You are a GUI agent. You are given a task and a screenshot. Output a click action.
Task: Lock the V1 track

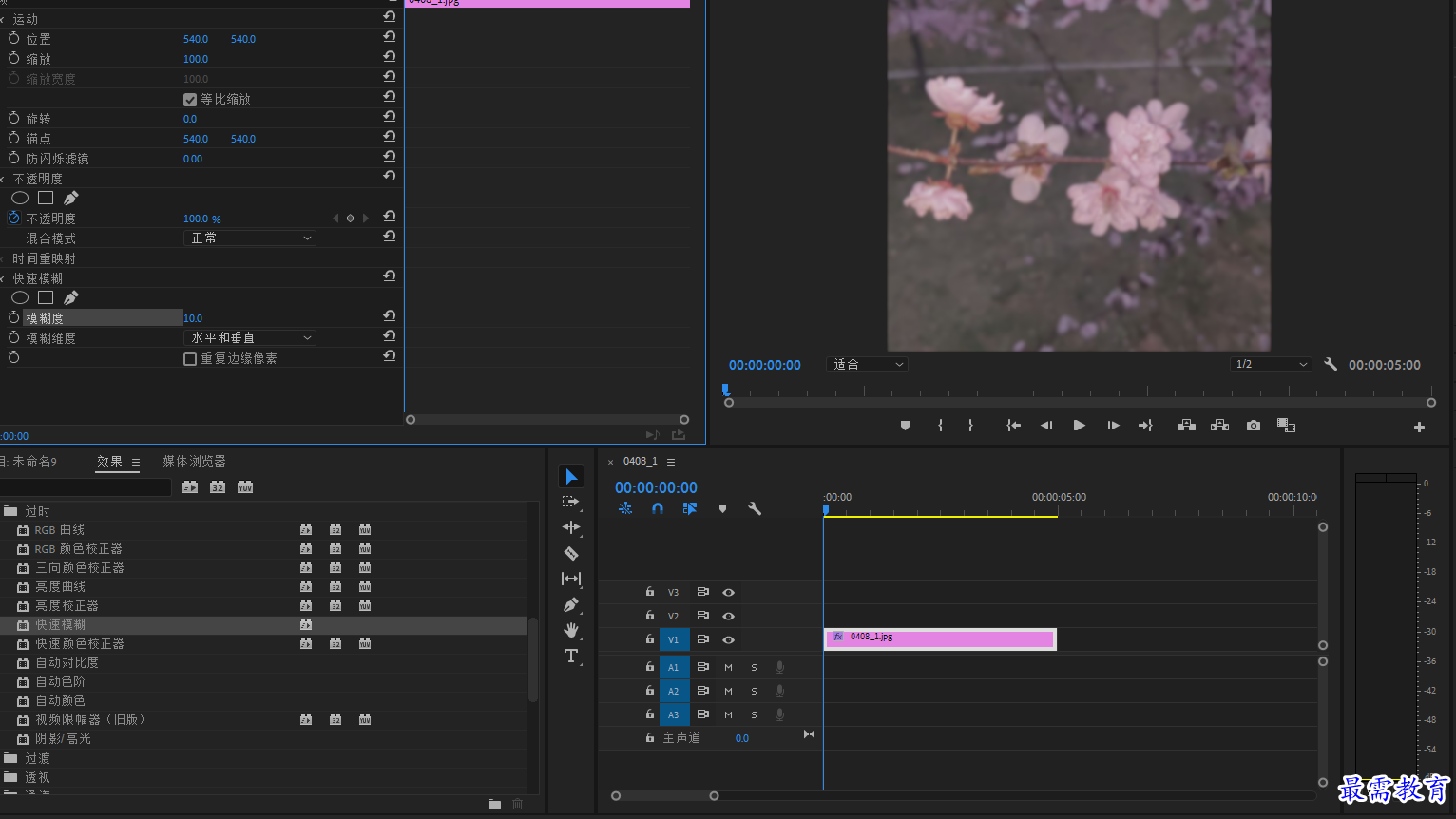click(650, 638)
